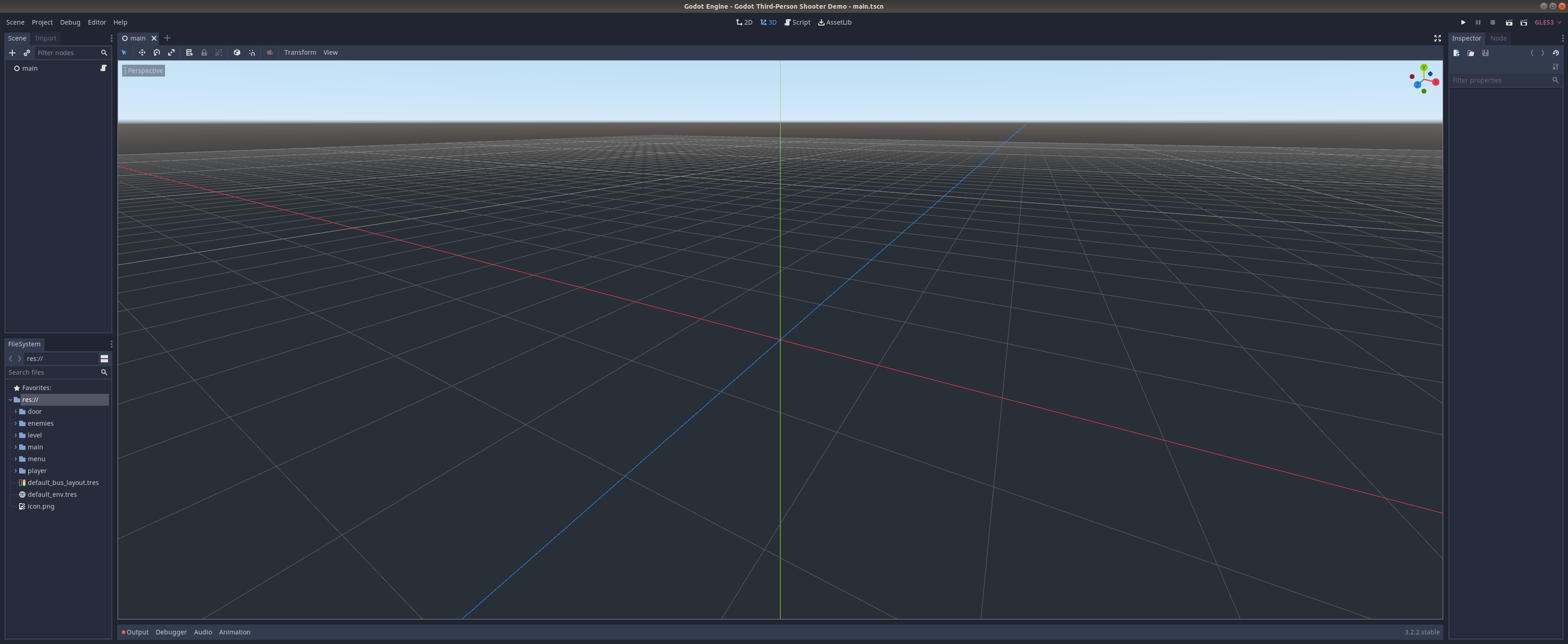
Task: Open the object history list icon
Action: pyautogui.click(x=1556, y=53)
